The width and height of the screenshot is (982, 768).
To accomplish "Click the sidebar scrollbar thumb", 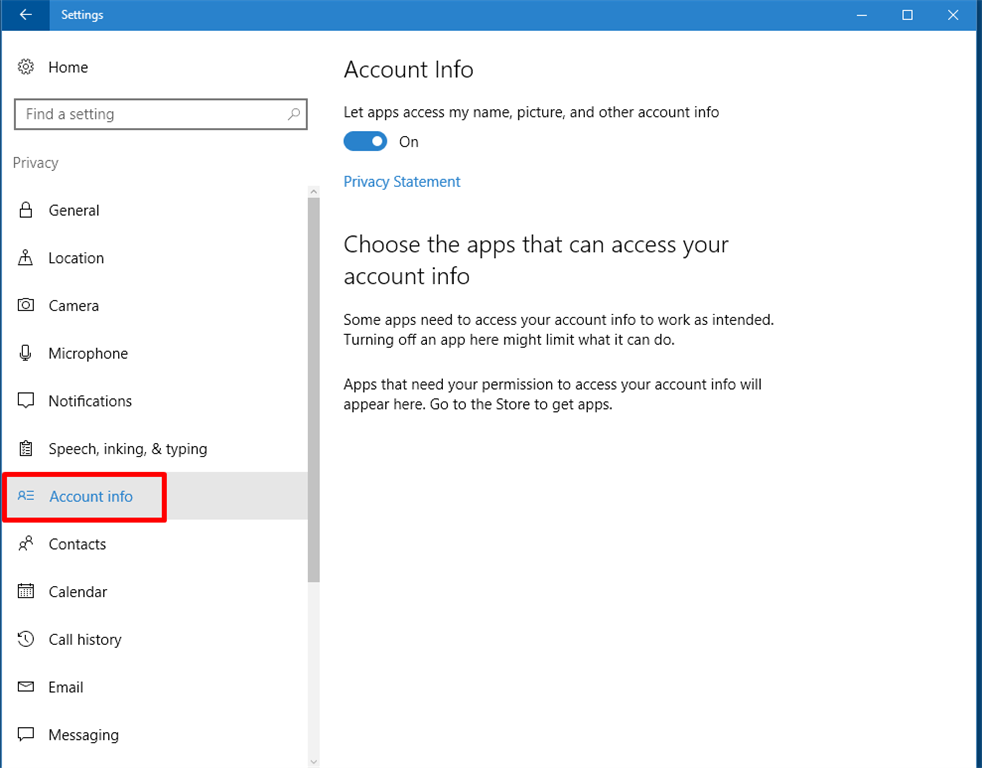I will 313,390.
